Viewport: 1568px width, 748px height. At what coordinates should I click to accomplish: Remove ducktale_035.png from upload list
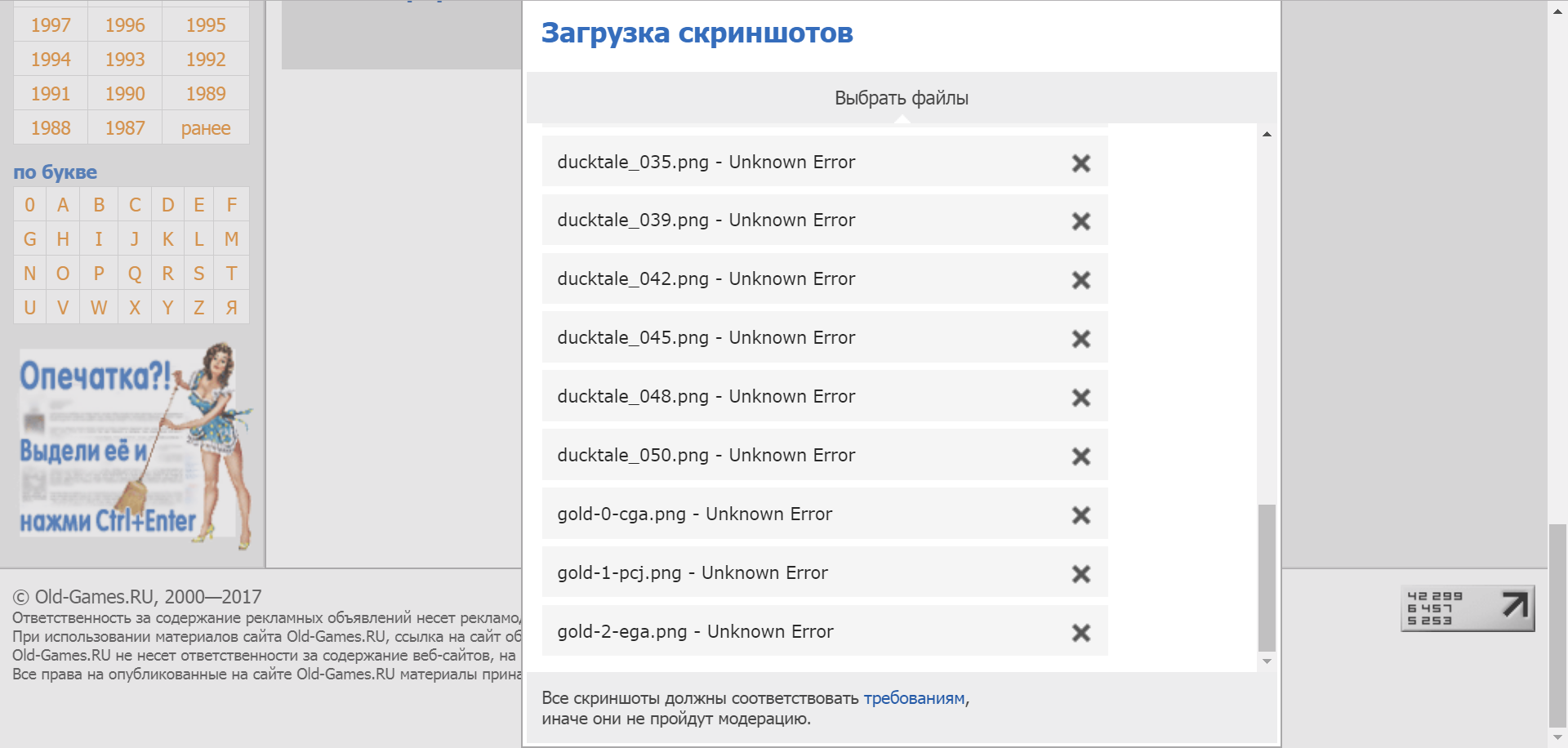coord(1080,163)
